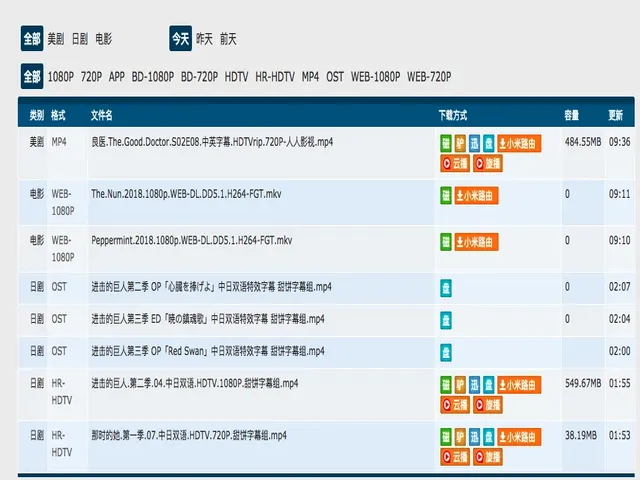Click file name 进击的巨人第三季 OP Red Swan
The image size is (640, 480).
208,351
